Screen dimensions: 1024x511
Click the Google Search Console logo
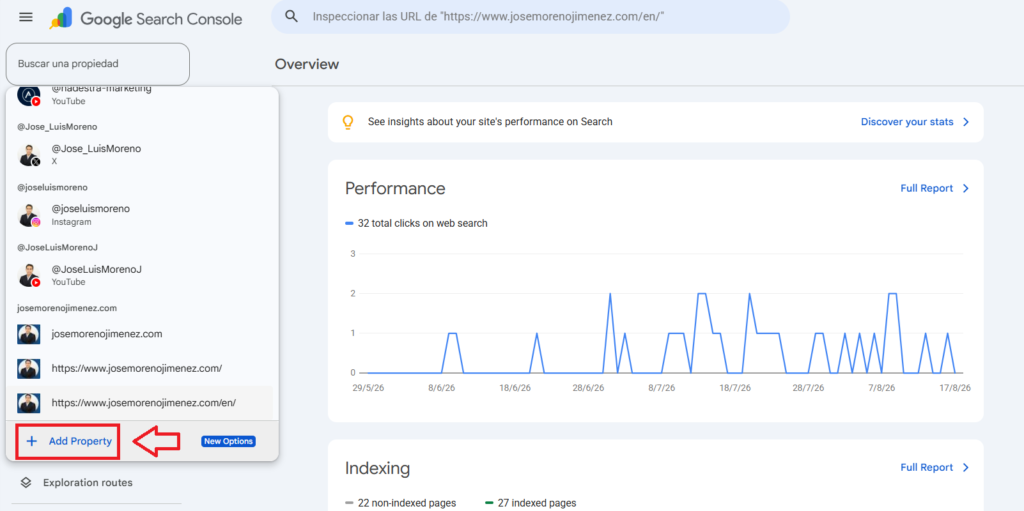click(x=146, y=19)
